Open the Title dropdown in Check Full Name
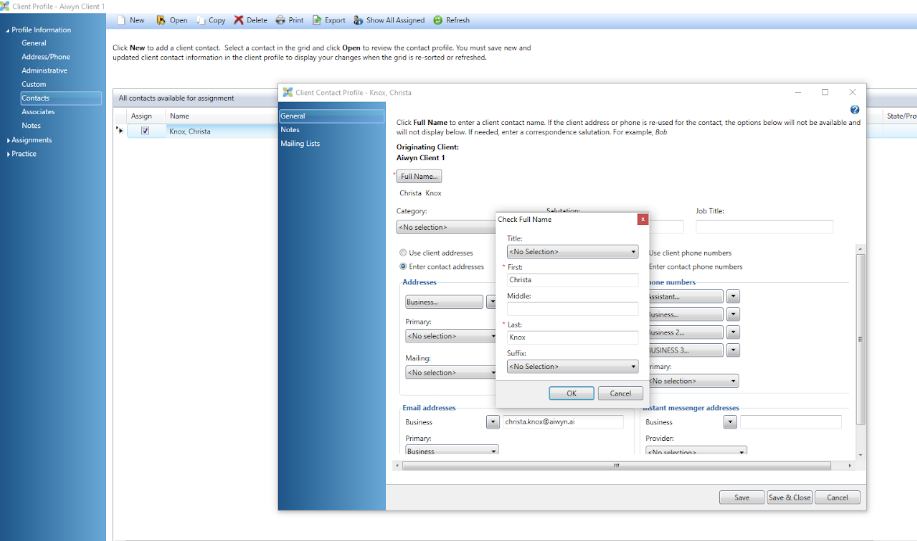917x541 pixels. click(x=572, y=251)
